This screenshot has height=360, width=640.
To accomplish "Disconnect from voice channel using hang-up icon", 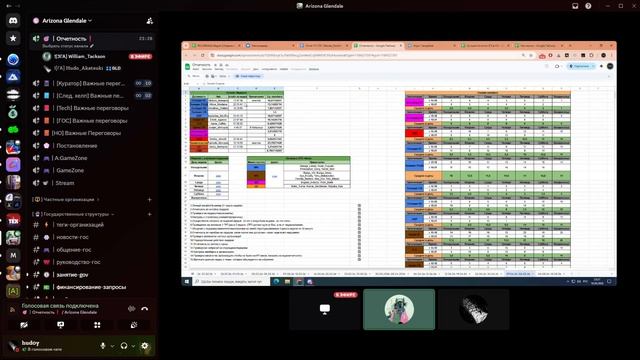I will pos(144,309).
